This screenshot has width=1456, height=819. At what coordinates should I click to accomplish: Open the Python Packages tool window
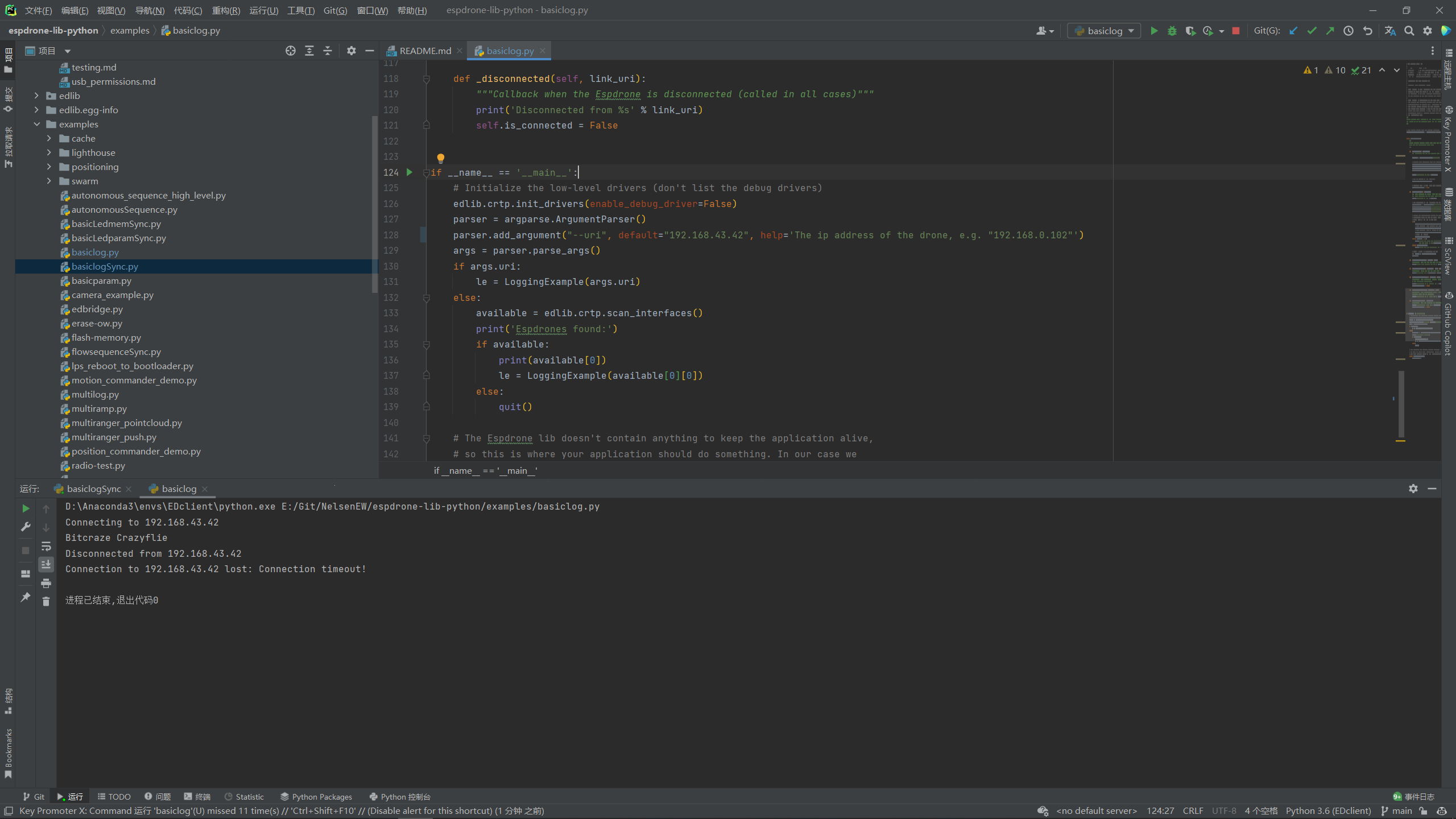pyautogui.click(x=316, y=796)
